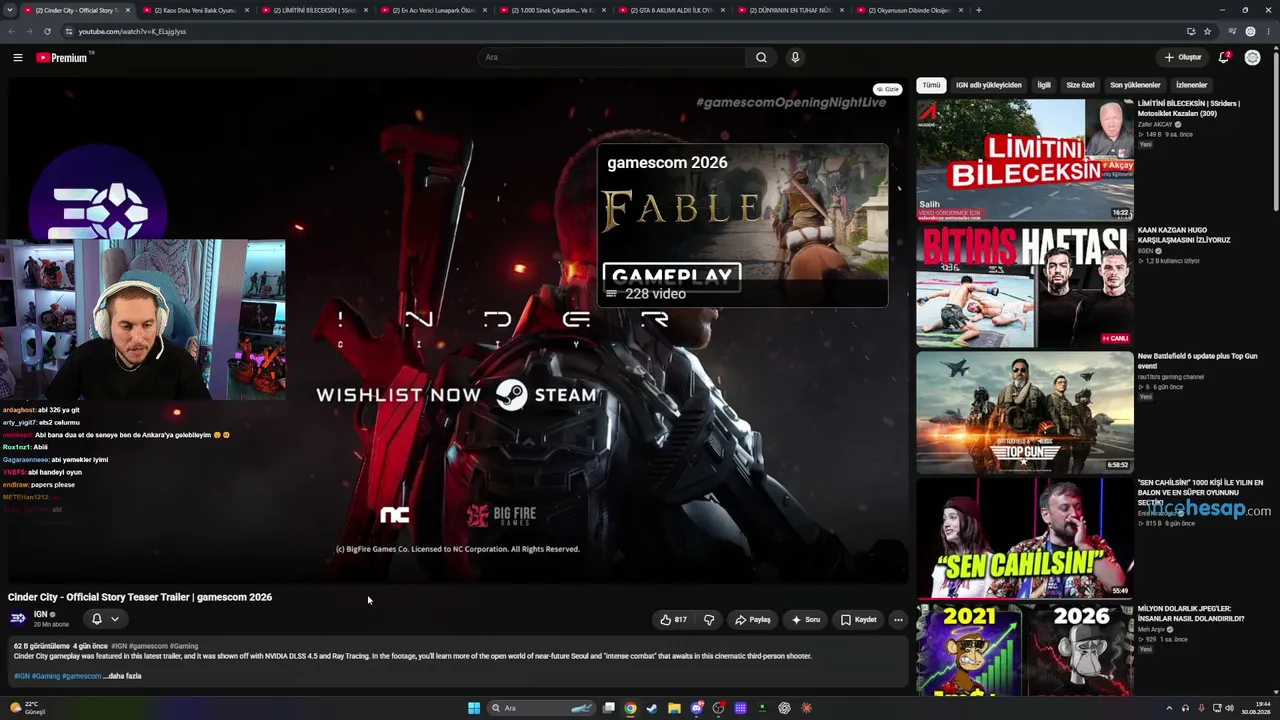Open the Windows Start menu

coord(474,708)
